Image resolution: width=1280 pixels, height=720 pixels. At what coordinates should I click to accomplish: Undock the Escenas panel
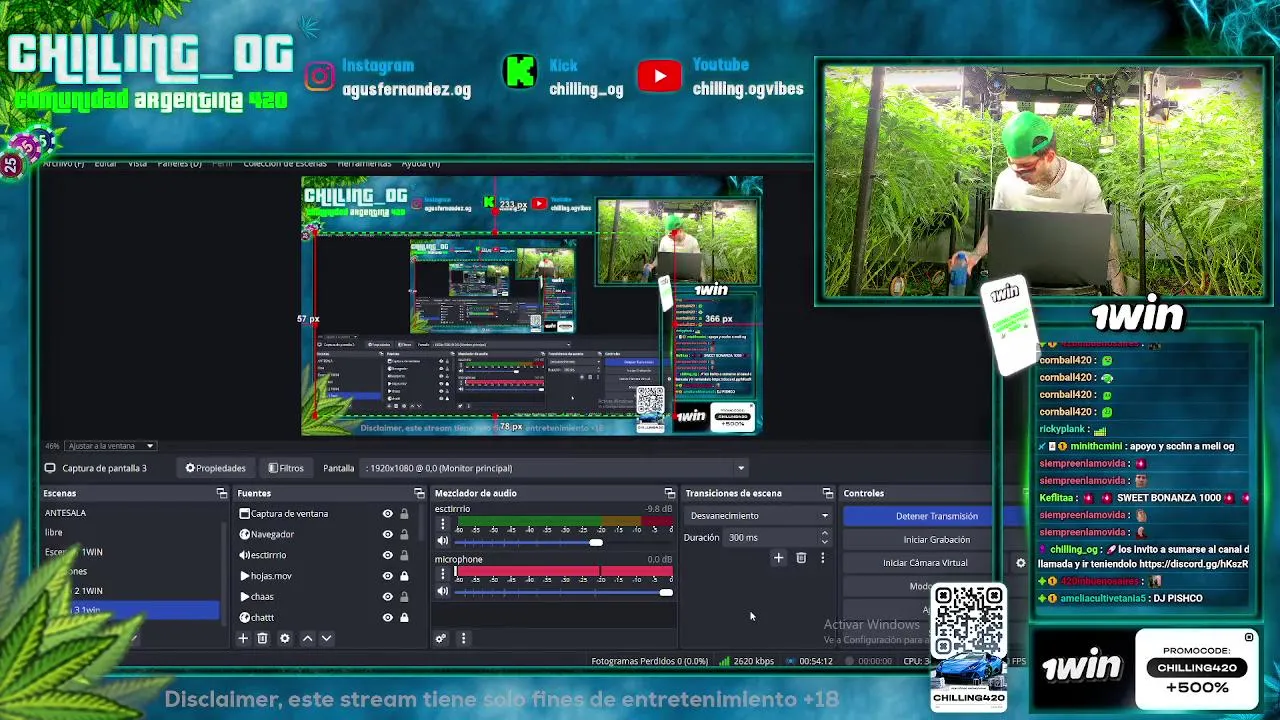[x=222, y=493]
